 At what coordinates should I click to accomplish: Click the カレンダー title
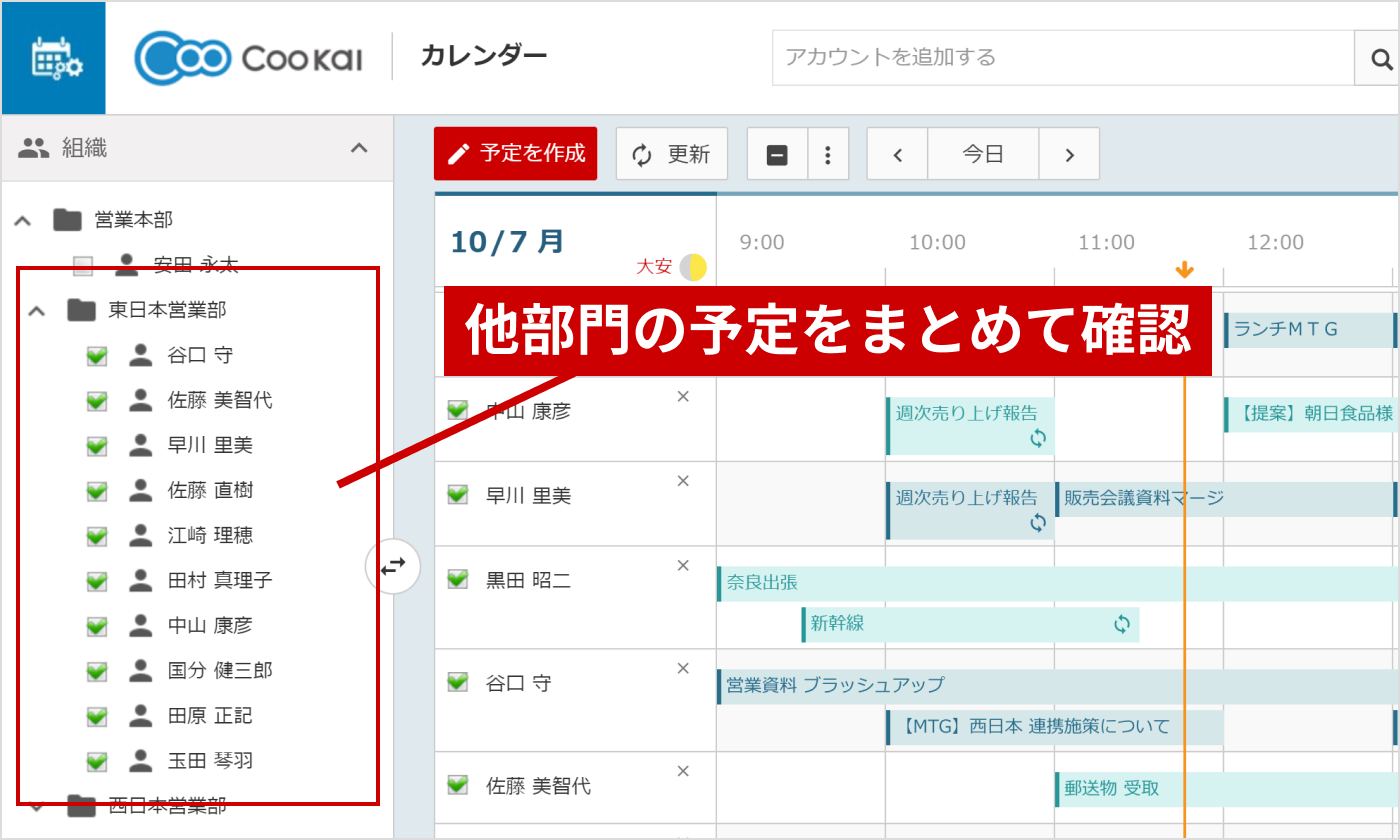tap(484, 56)
